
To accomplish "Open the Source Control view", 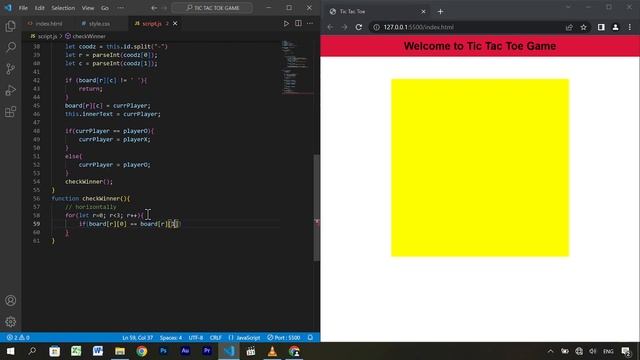I will (x=11, y=69).
